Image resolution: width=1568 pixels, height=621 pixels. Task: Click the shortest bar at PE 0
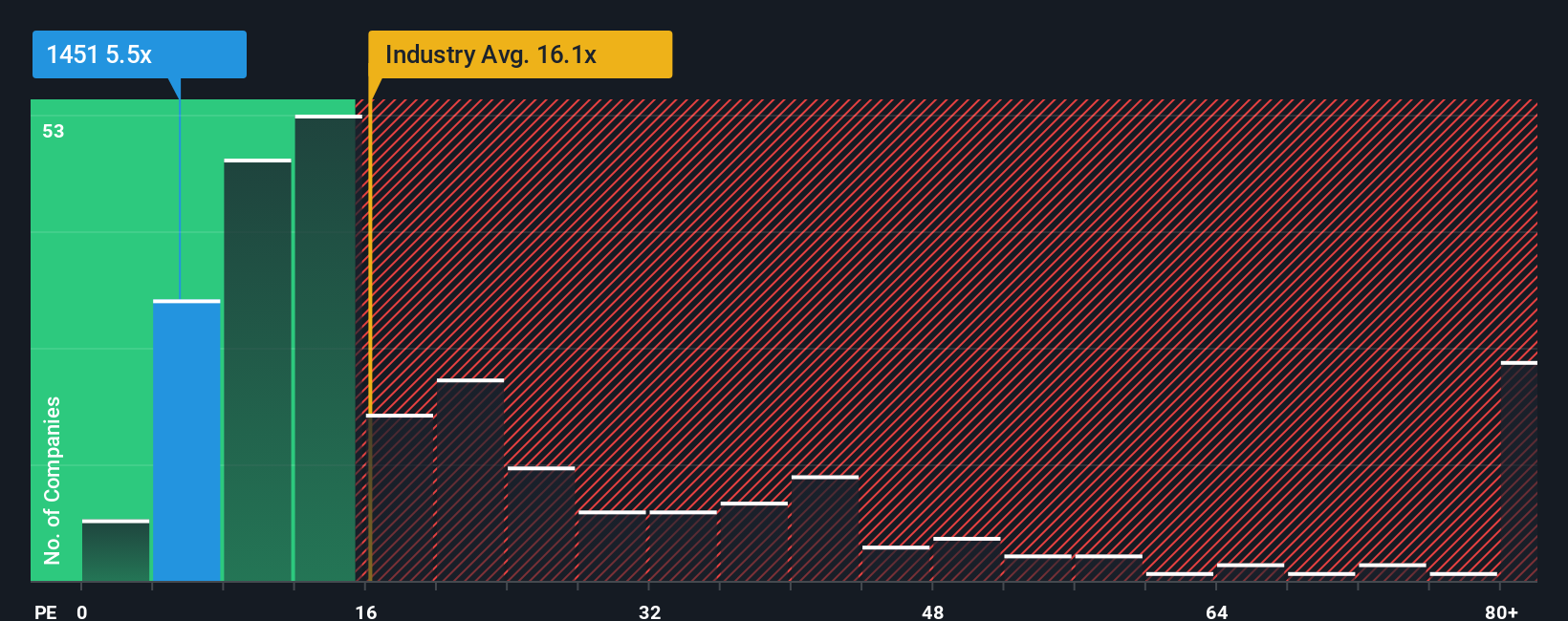pos(116,550)
